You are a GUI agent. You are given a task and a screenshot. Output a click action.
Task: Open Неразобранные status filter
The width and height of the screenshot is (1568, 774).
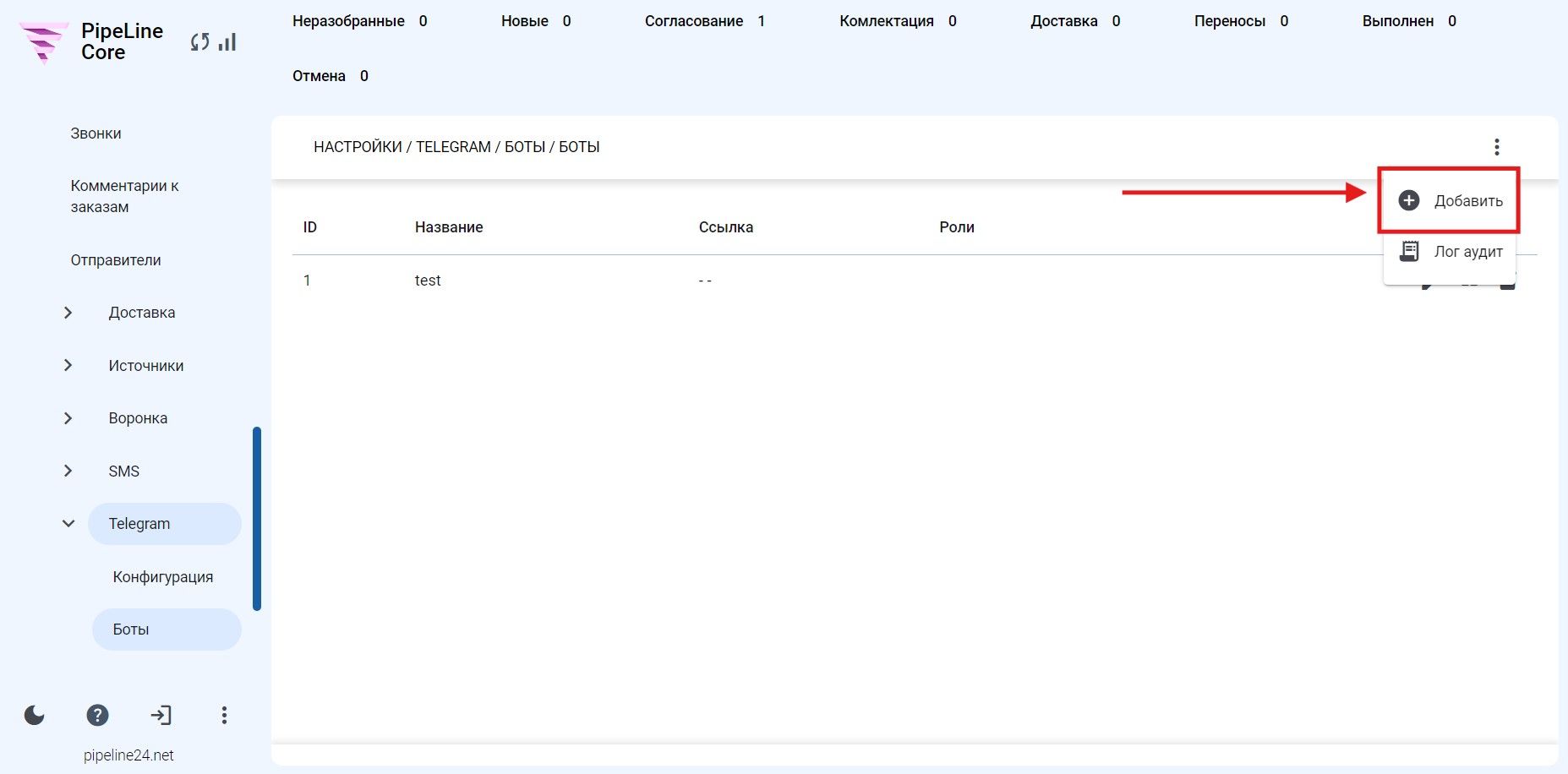[360, 21]
